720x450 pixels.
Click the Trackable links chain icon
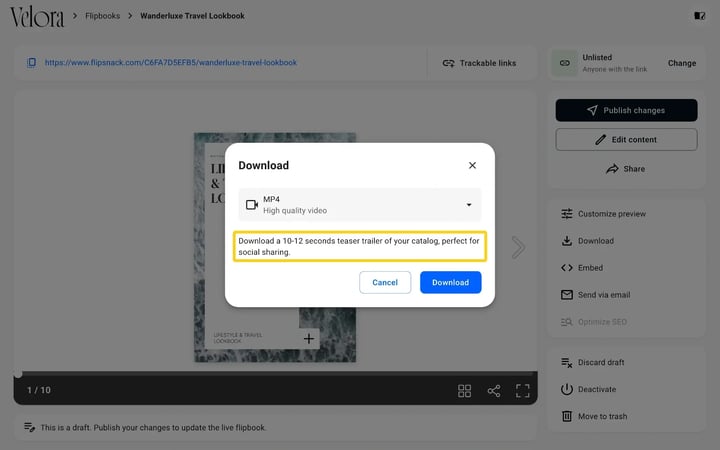click(x=449, y=63)
